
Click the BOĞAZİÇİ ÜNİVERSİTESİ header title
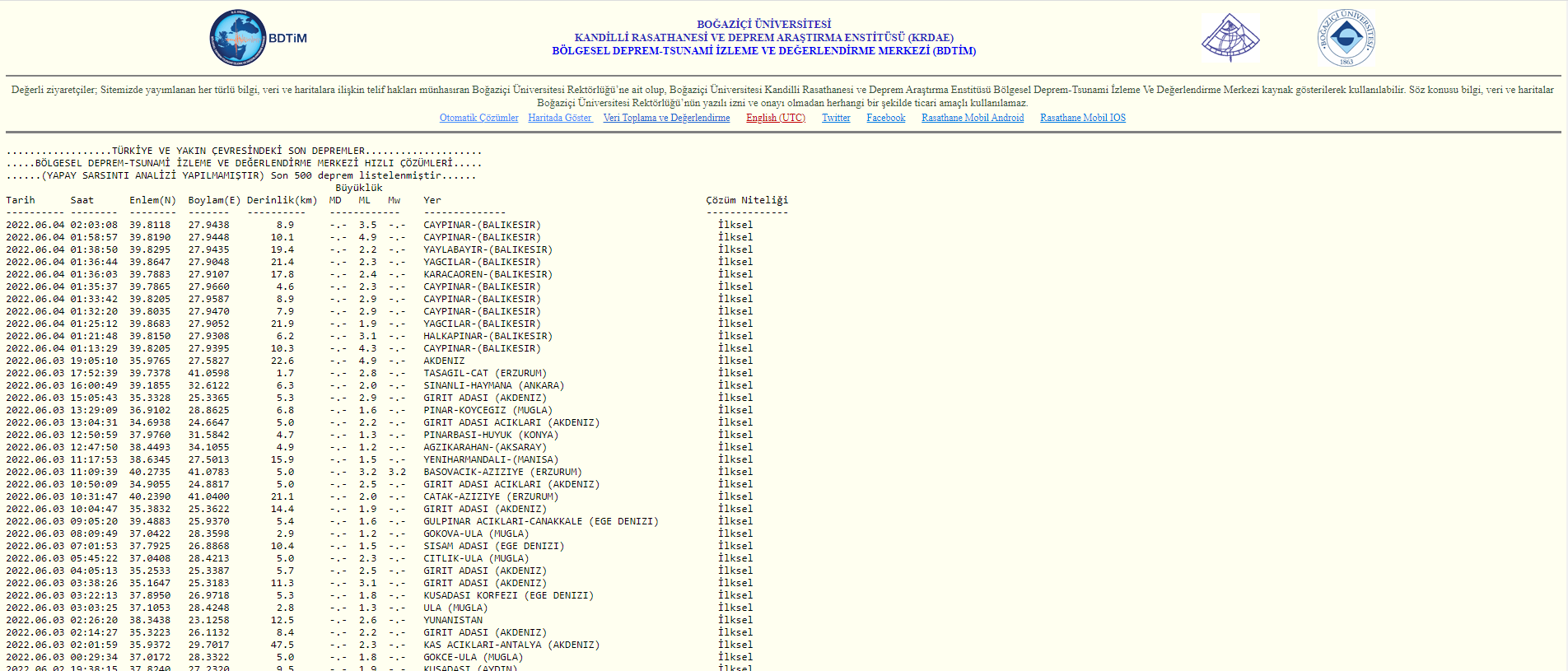763,25
